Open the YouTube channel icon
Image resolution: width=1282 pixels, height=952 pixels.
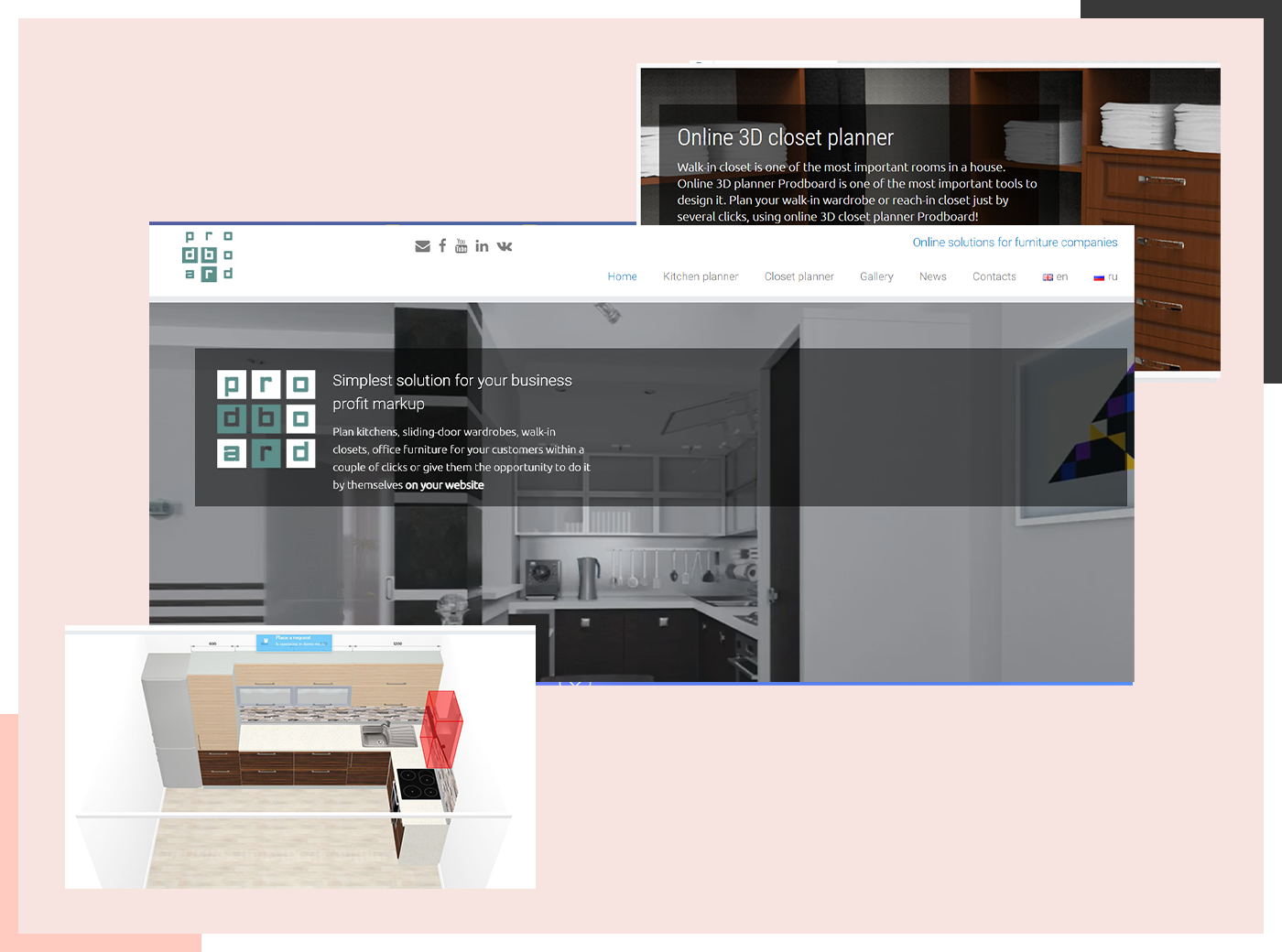click(462, 245)
